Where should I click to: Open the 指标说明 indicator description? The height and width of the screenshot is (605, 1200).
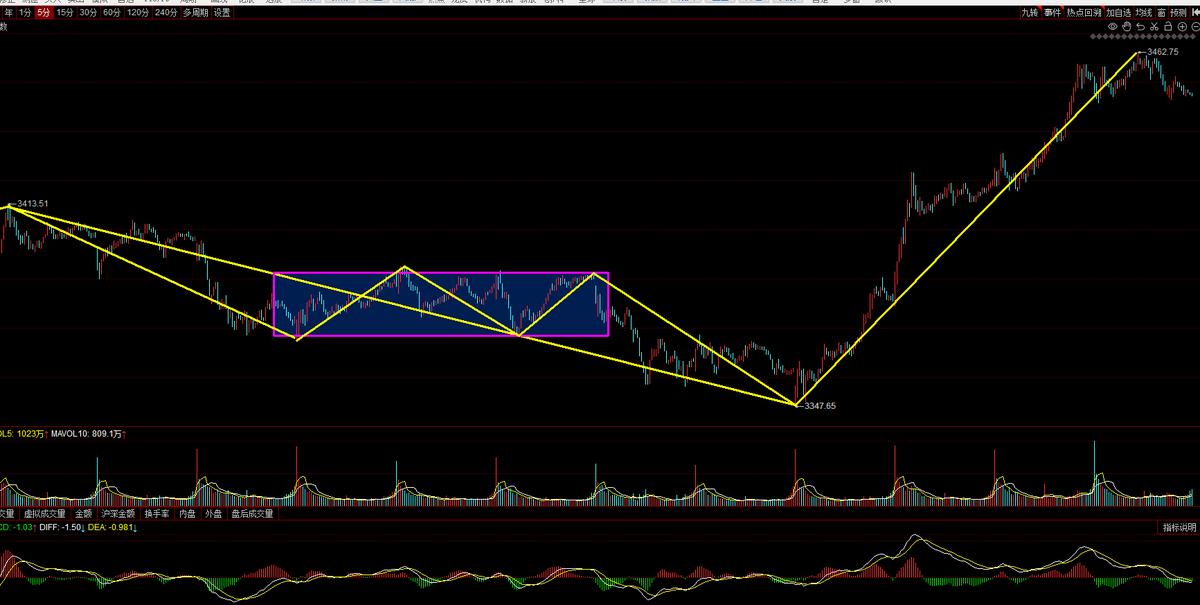coord(1179,527)
